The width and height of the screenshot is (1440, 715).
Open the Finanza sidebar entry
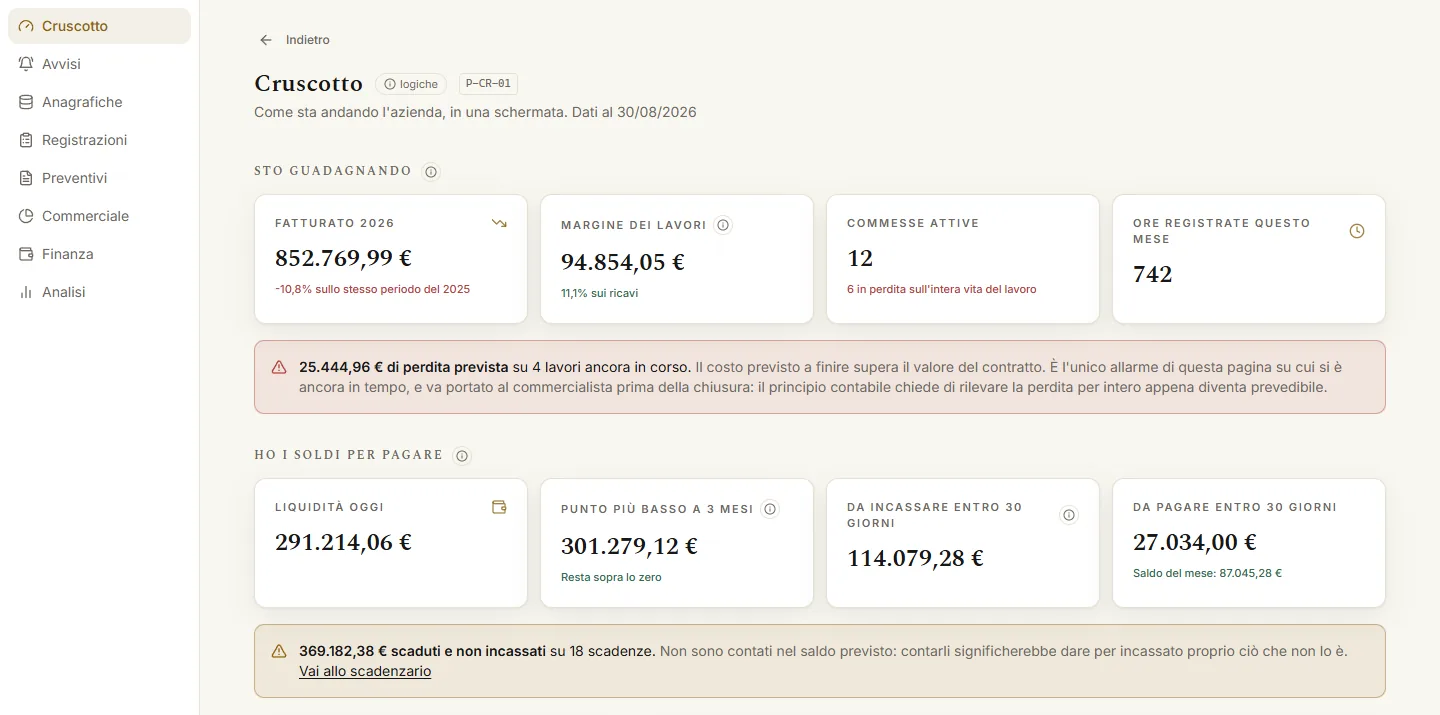point(99,254)
